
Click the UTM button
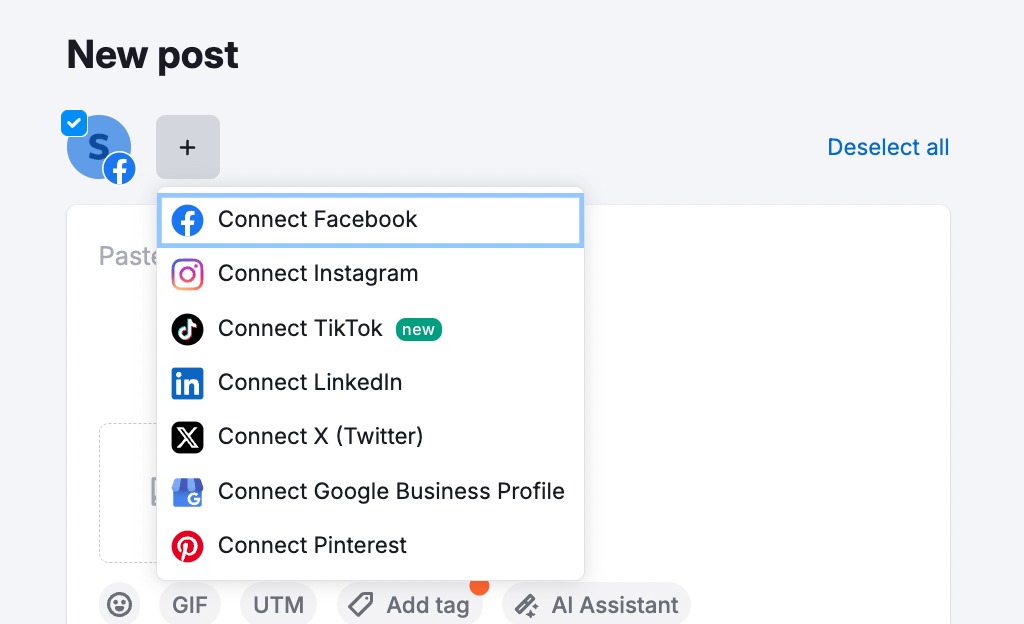tap(279, 604)
